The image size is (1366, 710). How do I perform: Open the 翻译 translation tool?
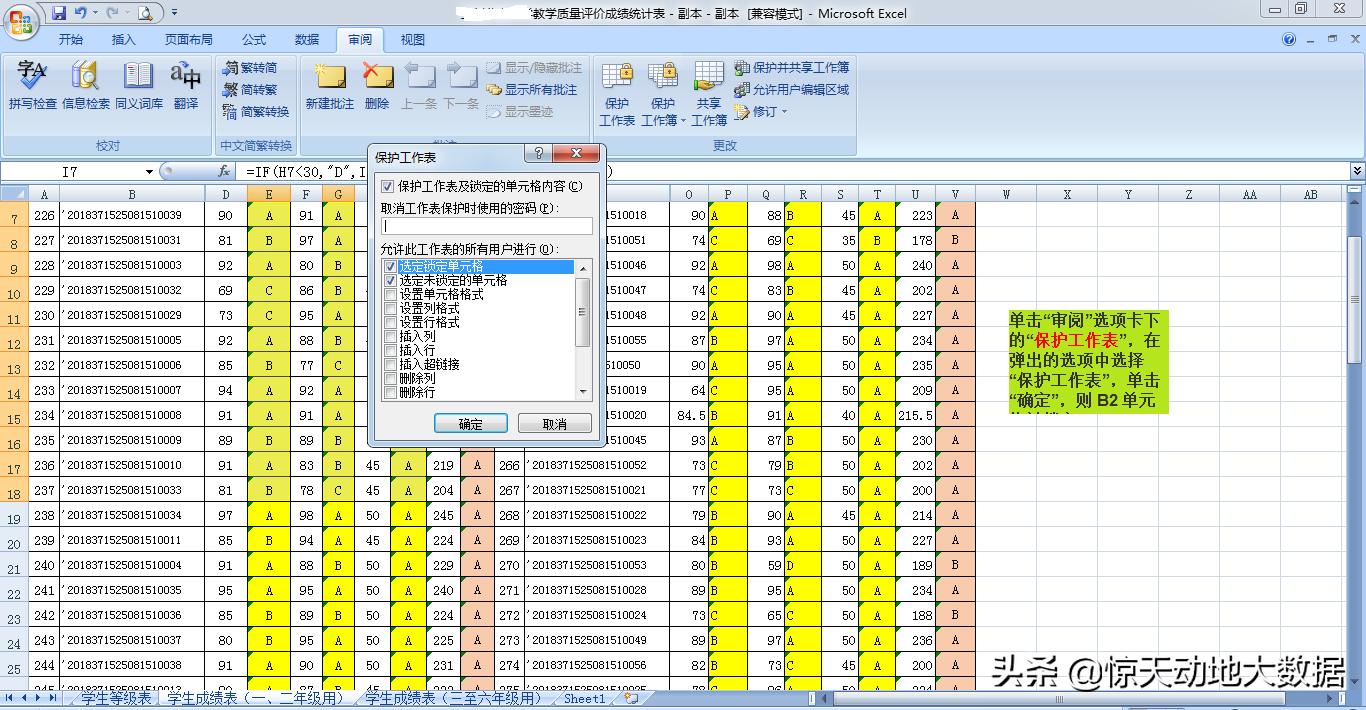point(184,85)
